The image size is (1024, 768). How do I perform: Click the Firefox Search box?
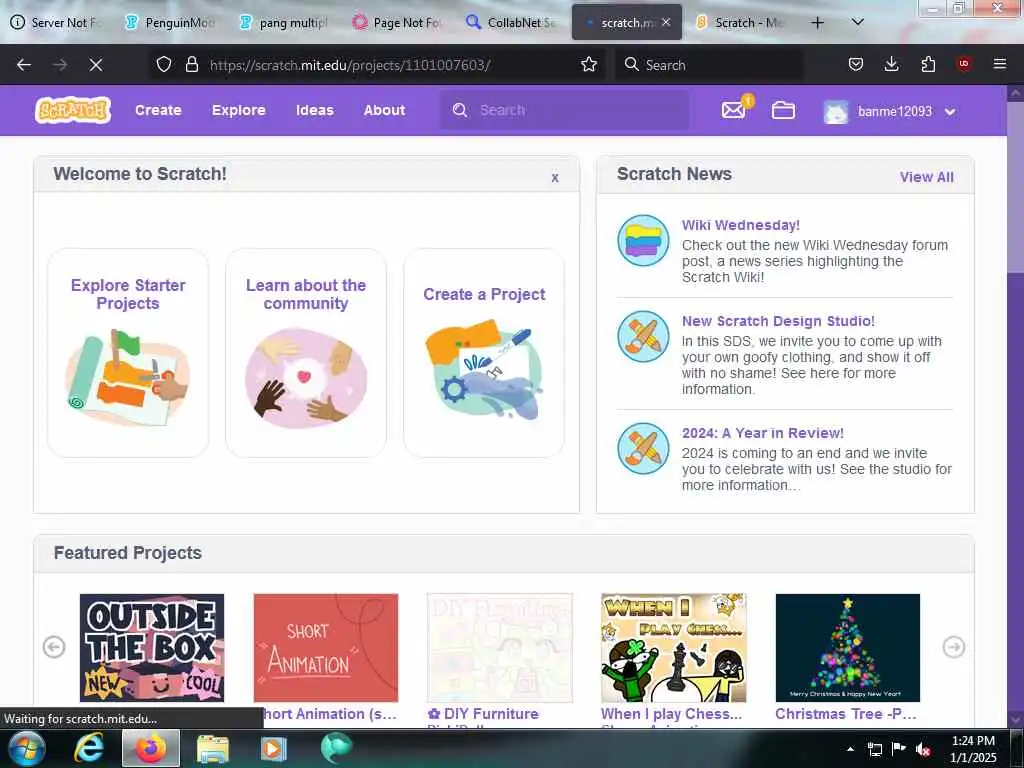(709, 65)
